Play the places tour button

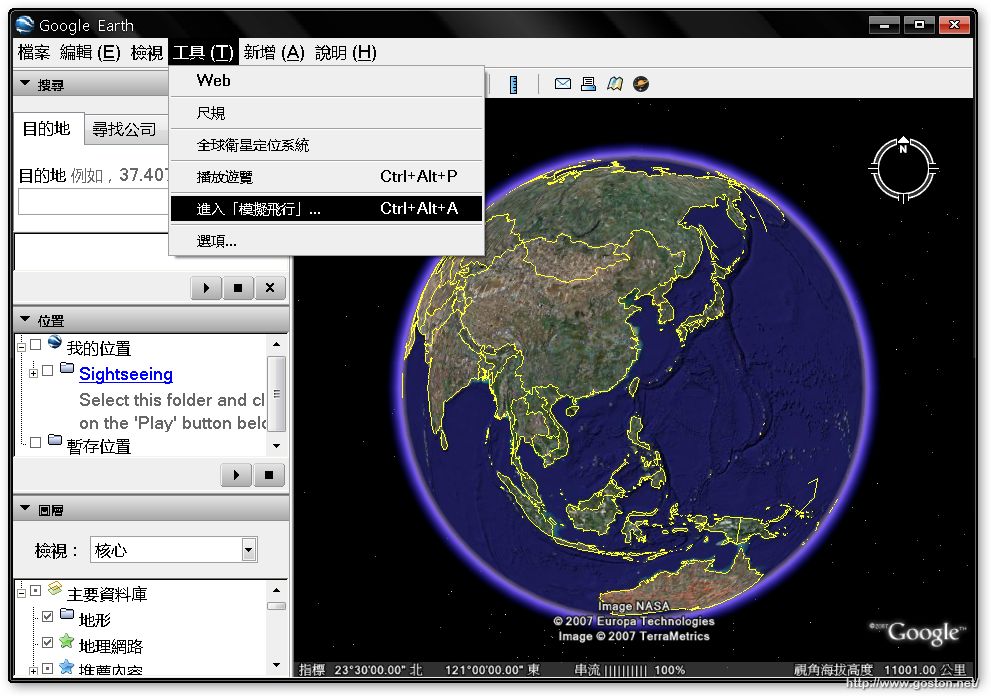click(x=236, y=475)
